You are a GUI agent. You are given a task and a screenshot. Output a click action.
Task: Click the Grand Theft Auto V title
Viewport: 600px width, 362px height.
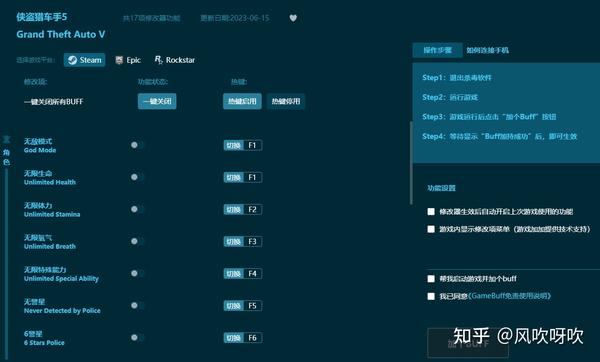point(60,34)
